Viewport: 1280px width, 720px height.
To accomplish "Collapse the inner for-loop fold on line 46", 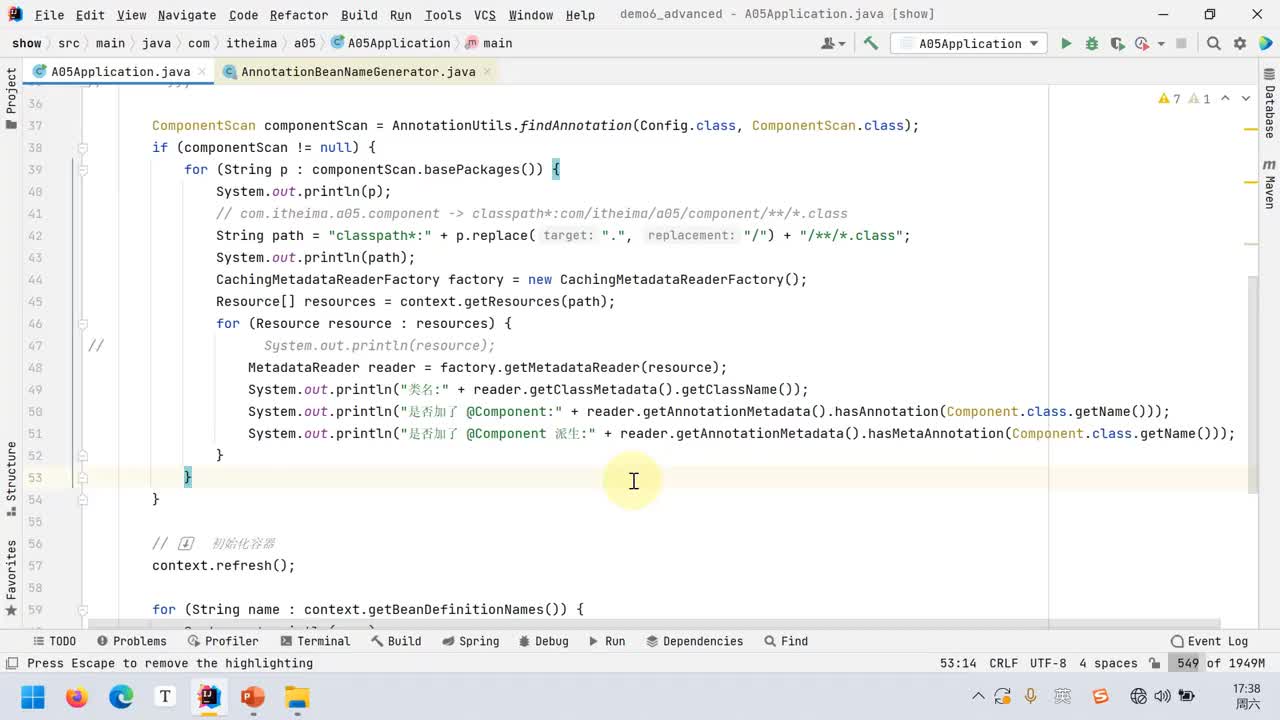I will (x=83, y=323).
